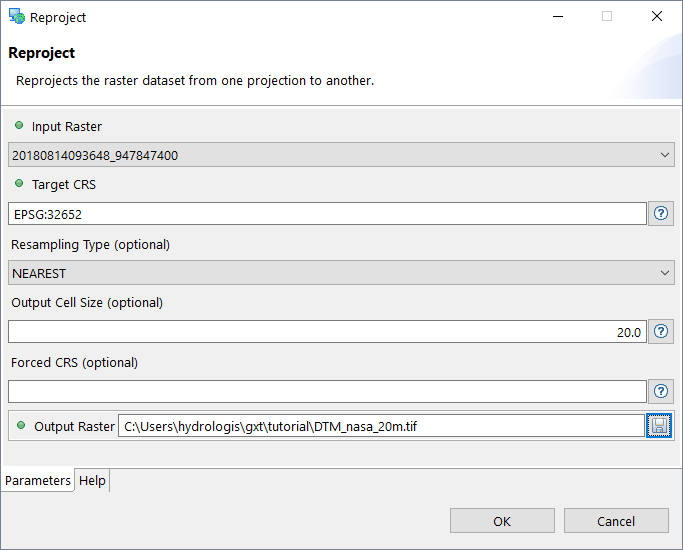Focus the Output Cell Size field

pos(327,332)
